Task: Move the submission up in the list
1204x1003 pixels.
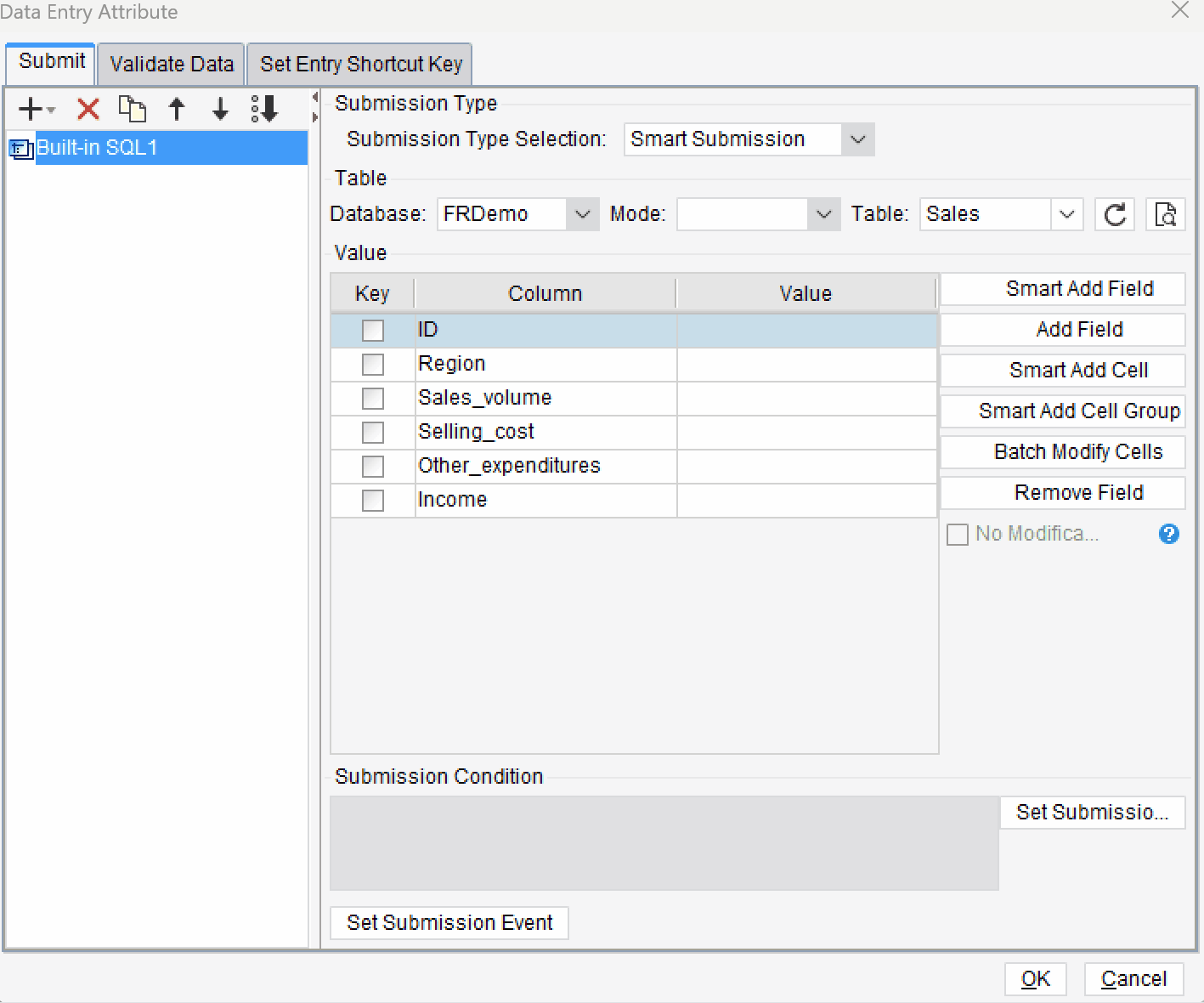Action: [177, 109]
